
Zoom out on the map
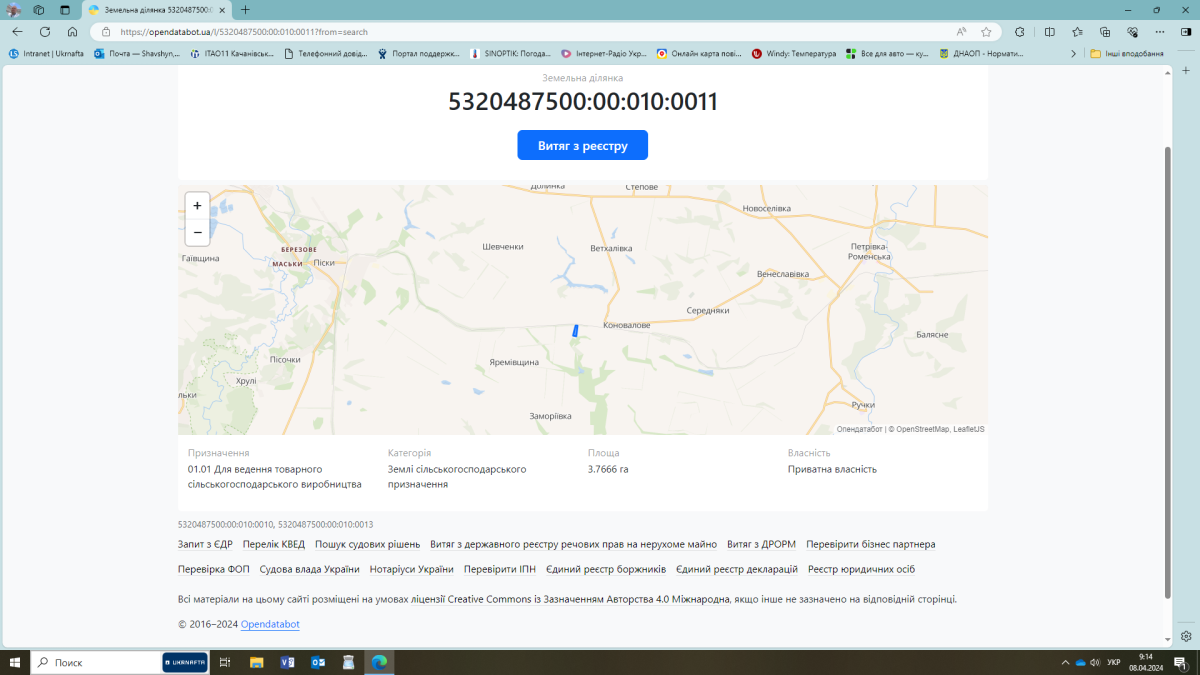197,232
